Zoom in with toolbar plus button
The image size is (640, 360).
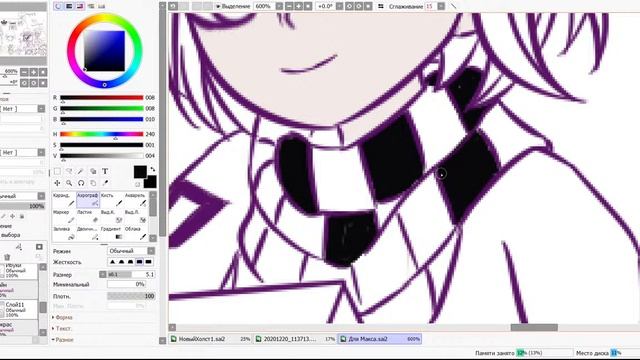tap(298, 6)
